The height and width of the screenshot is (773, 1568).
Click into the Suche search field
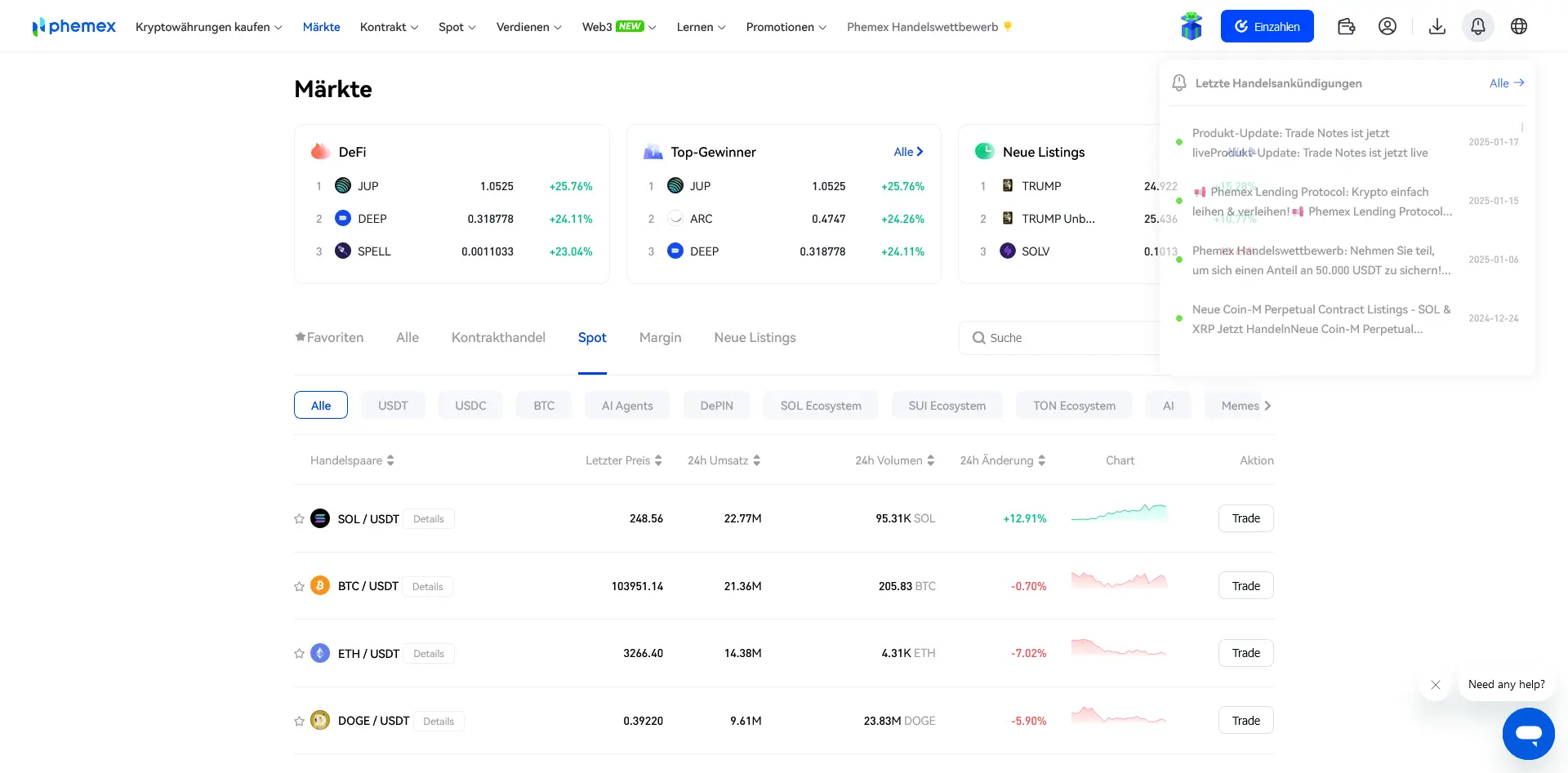point(1059,338)
